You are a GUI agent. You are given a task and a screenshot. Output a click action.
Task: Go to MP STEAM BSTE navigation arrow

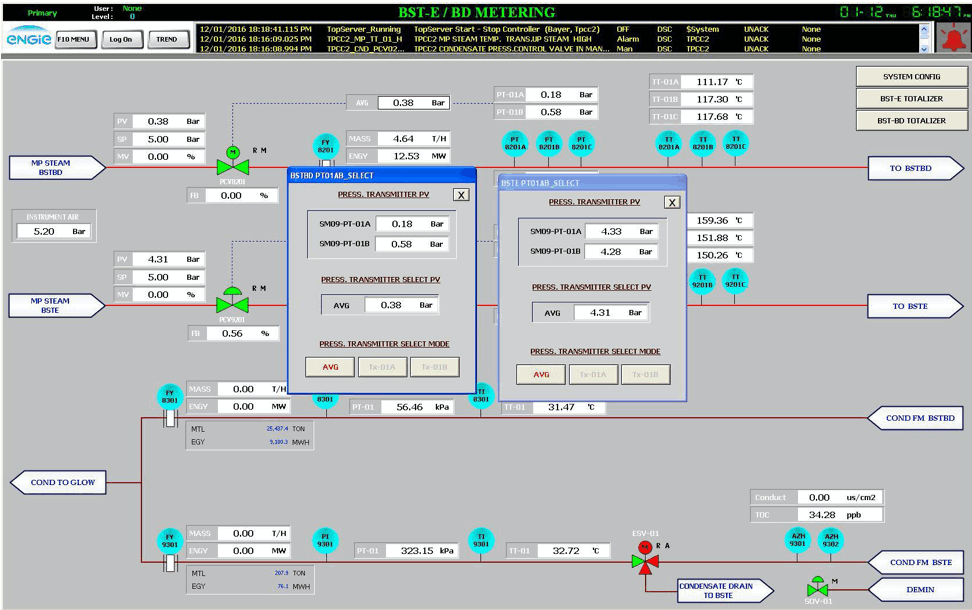(x=56, y=306)
